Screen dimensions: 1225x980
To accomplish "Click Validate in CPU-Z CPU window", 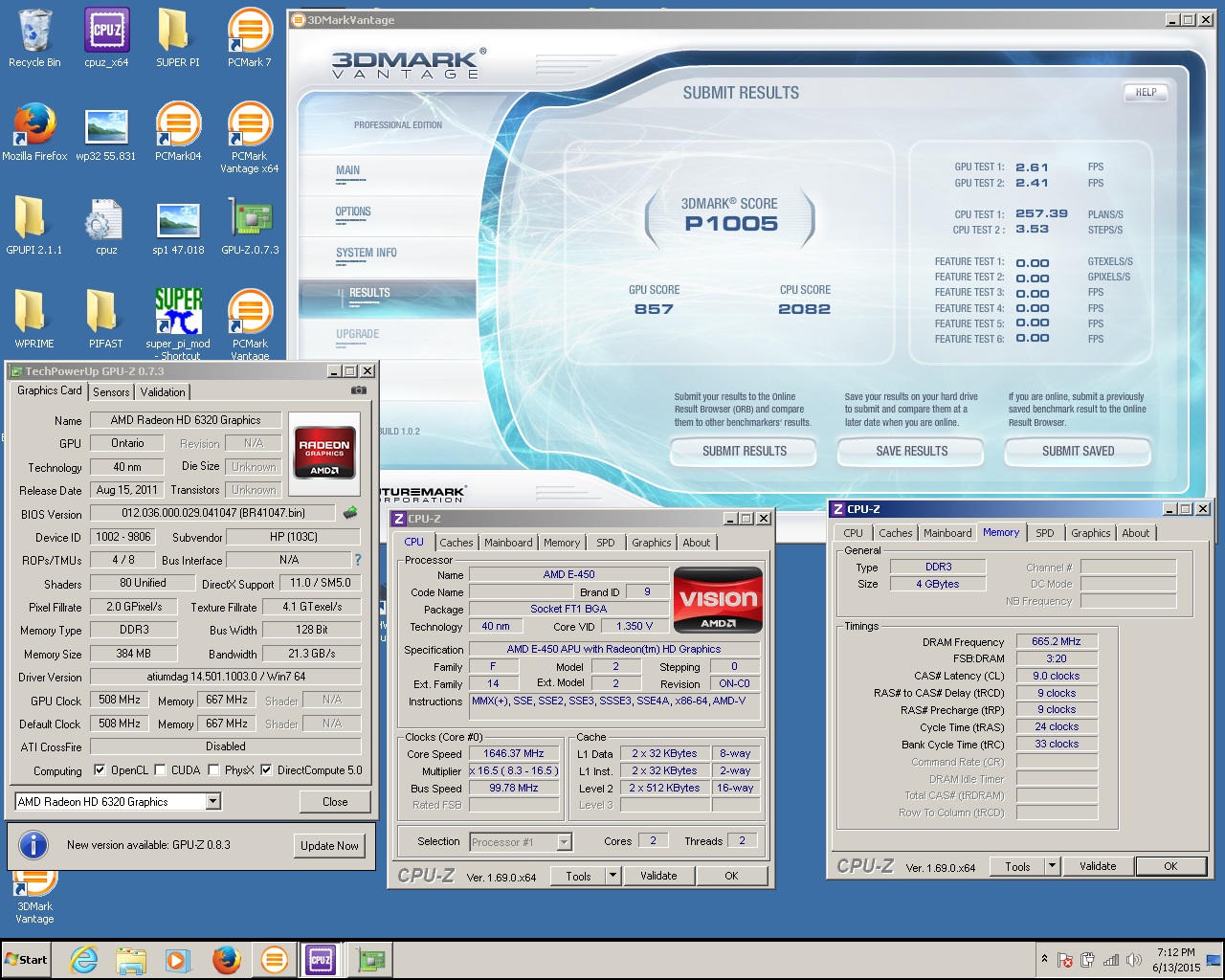I will (x=658, y=876).
